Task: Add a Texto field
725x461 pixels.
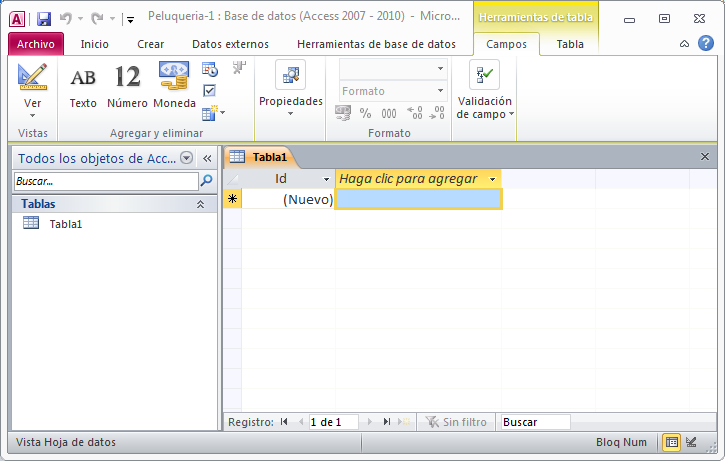Action: pos(83,86)
